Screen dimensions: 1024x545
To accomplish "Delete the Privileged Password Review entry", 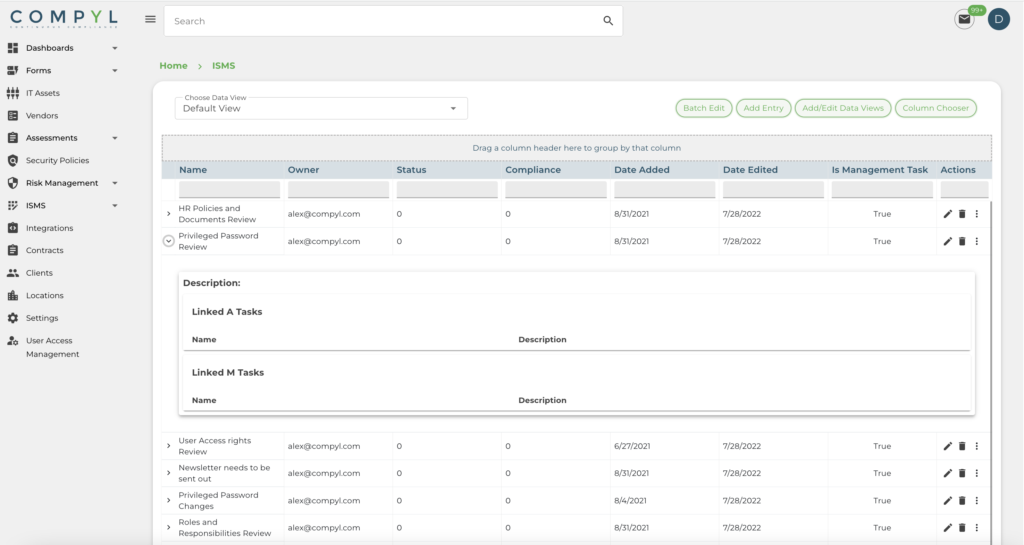I will point(962,241).
